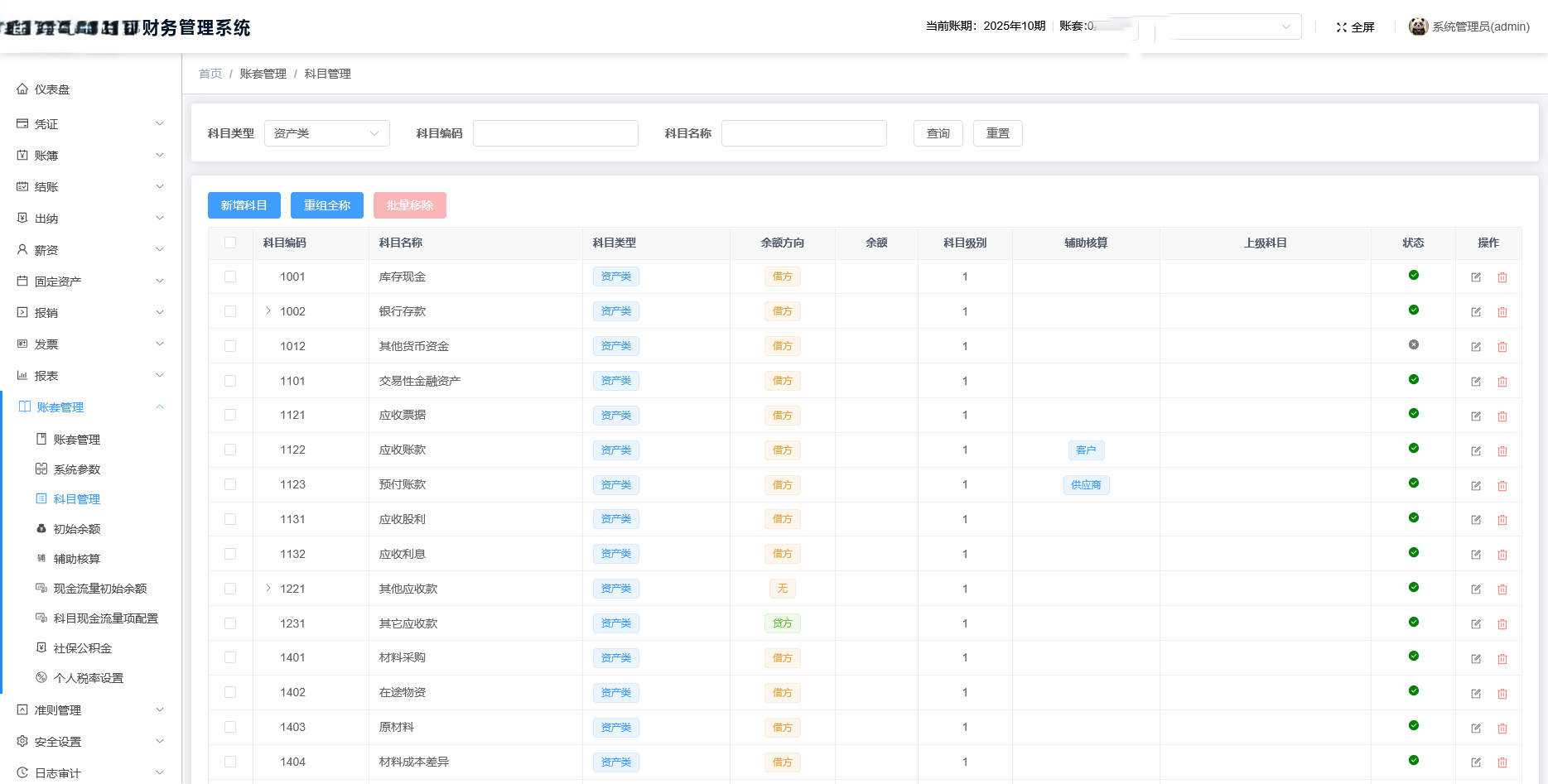Toggle the status of 其他货币资金
The width and height of the screenshot is (1548, 784).
tap(1413, 346)
